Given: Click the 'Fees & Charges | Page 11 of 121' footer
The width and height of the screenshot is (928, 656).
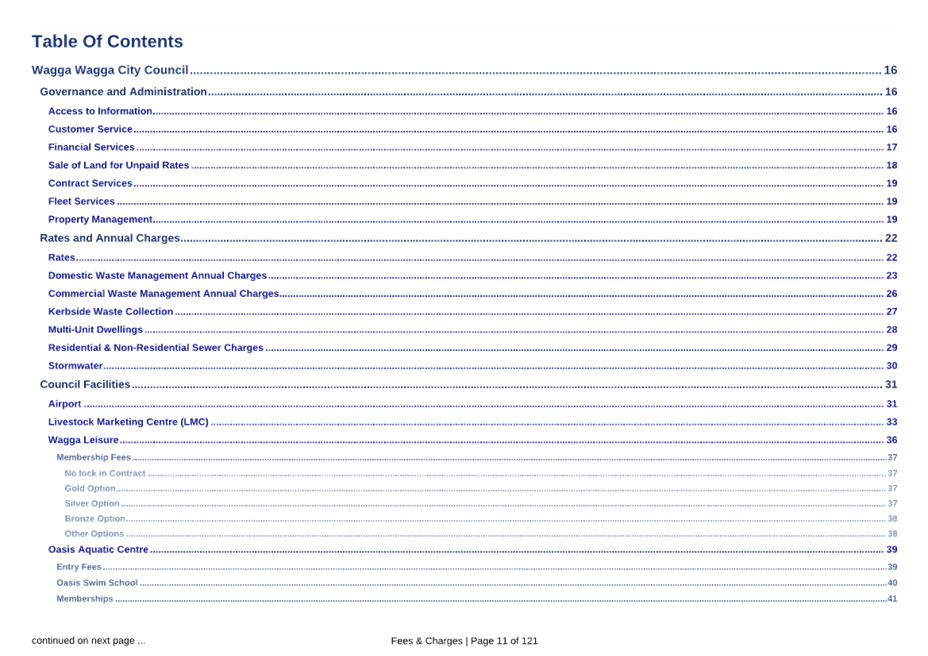Looking at the screenshot, I should (464, 641).
